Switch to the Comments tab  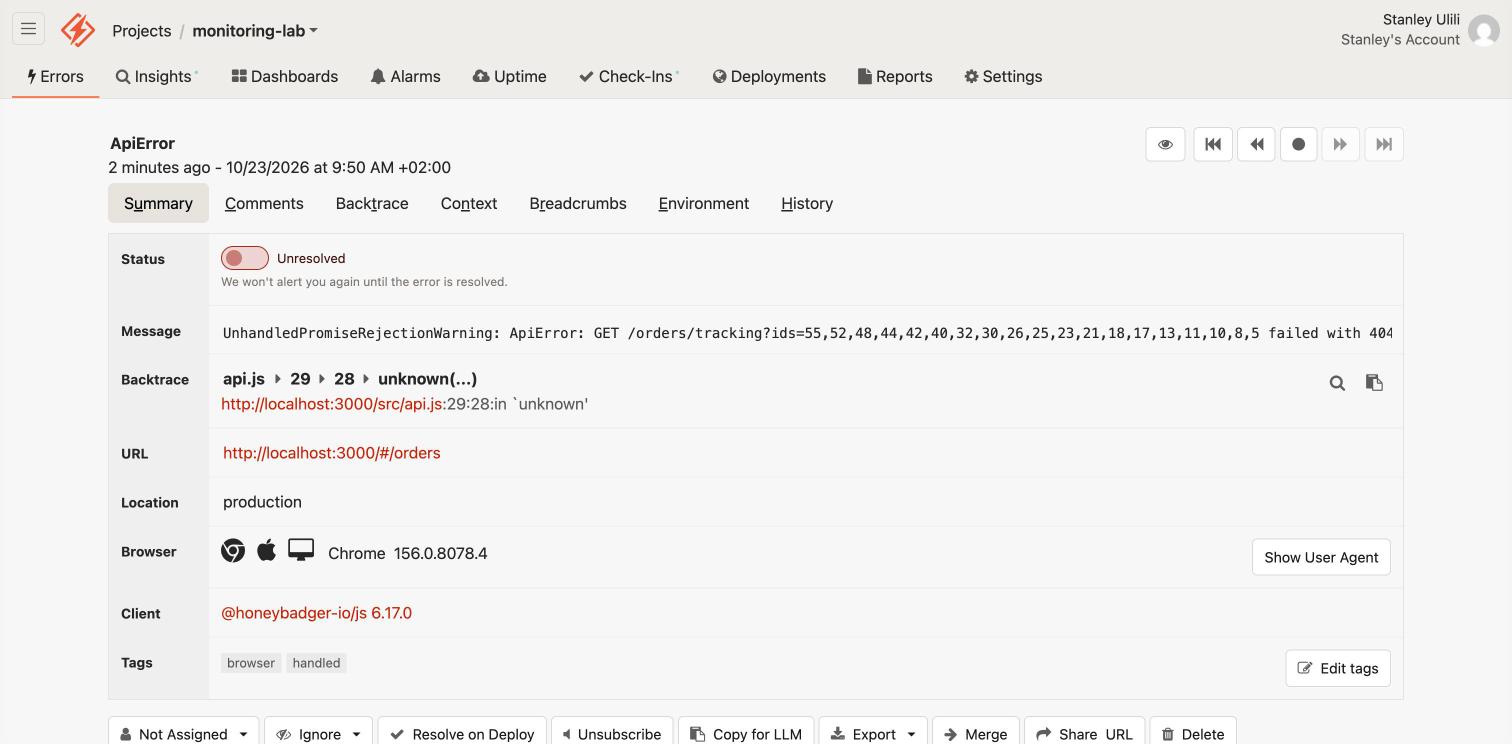264,203
